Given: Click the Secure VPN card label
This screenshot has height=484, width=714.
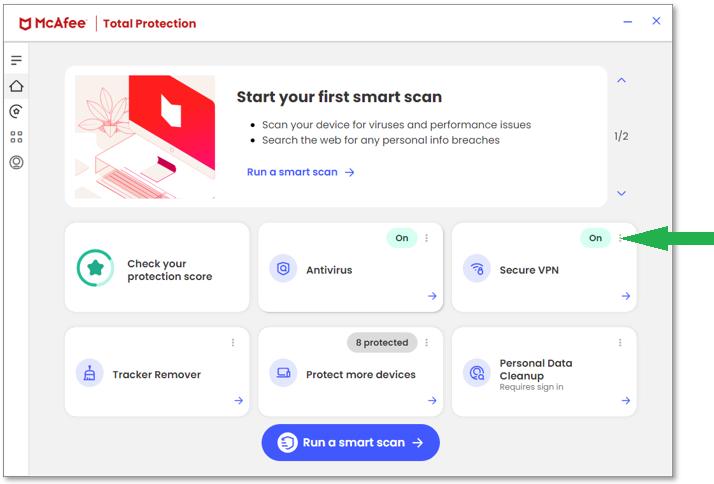Looking at the screenshot, I should click(529, 270).
